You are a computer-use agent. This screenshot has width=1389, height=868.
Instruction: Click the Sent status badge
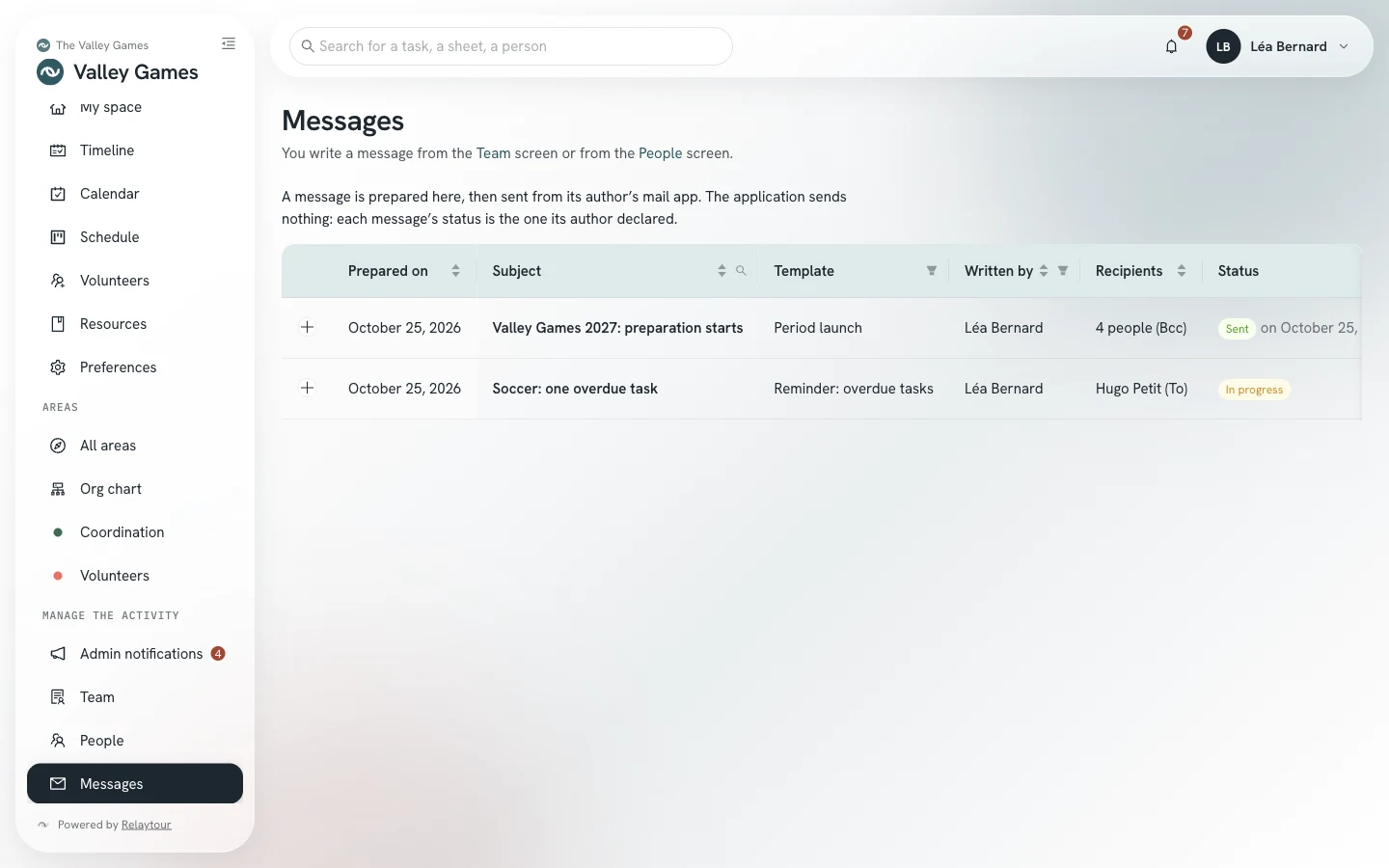[x=1237, y=329]
